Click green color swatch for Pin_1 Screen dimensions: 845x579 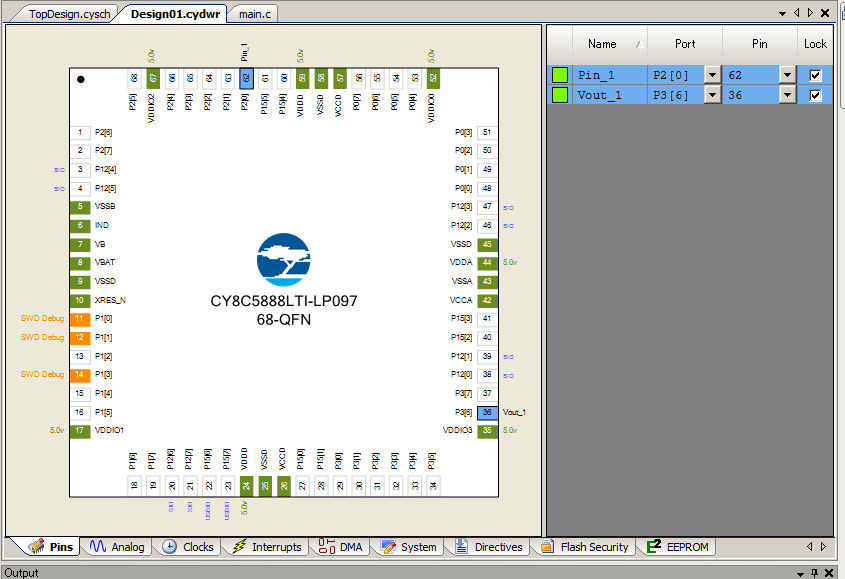[x=560, y=75]
